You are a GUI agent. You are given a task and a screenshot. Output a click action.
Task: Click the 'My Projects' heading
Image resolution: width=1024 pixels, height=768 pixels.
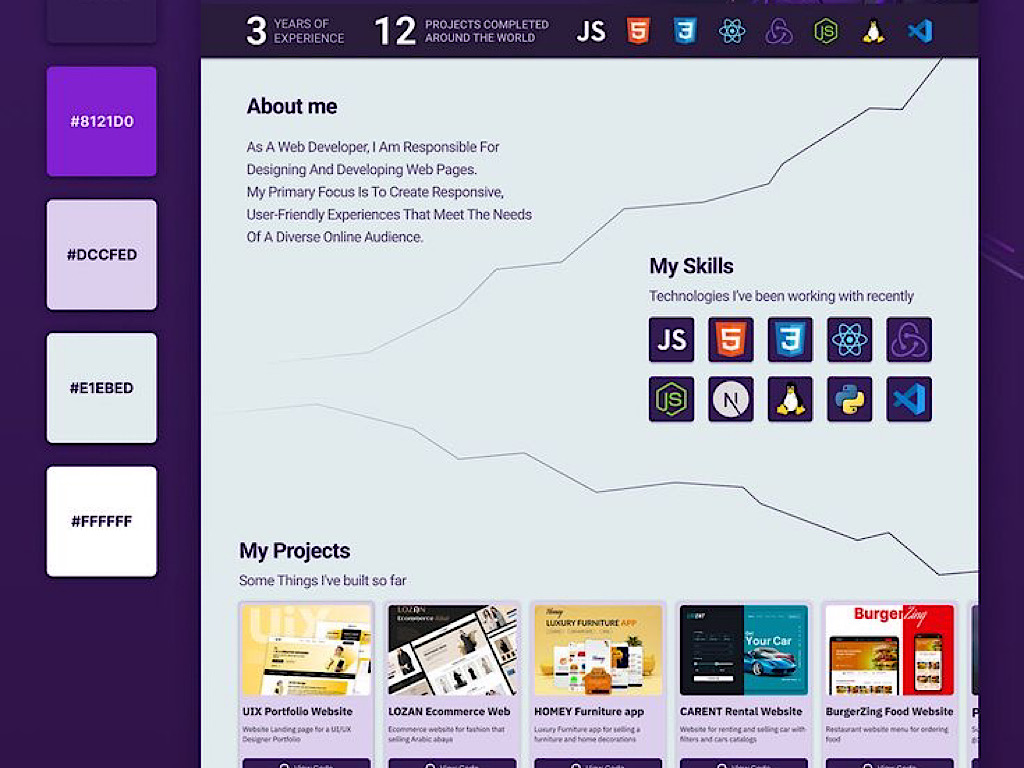coord(295,551)
